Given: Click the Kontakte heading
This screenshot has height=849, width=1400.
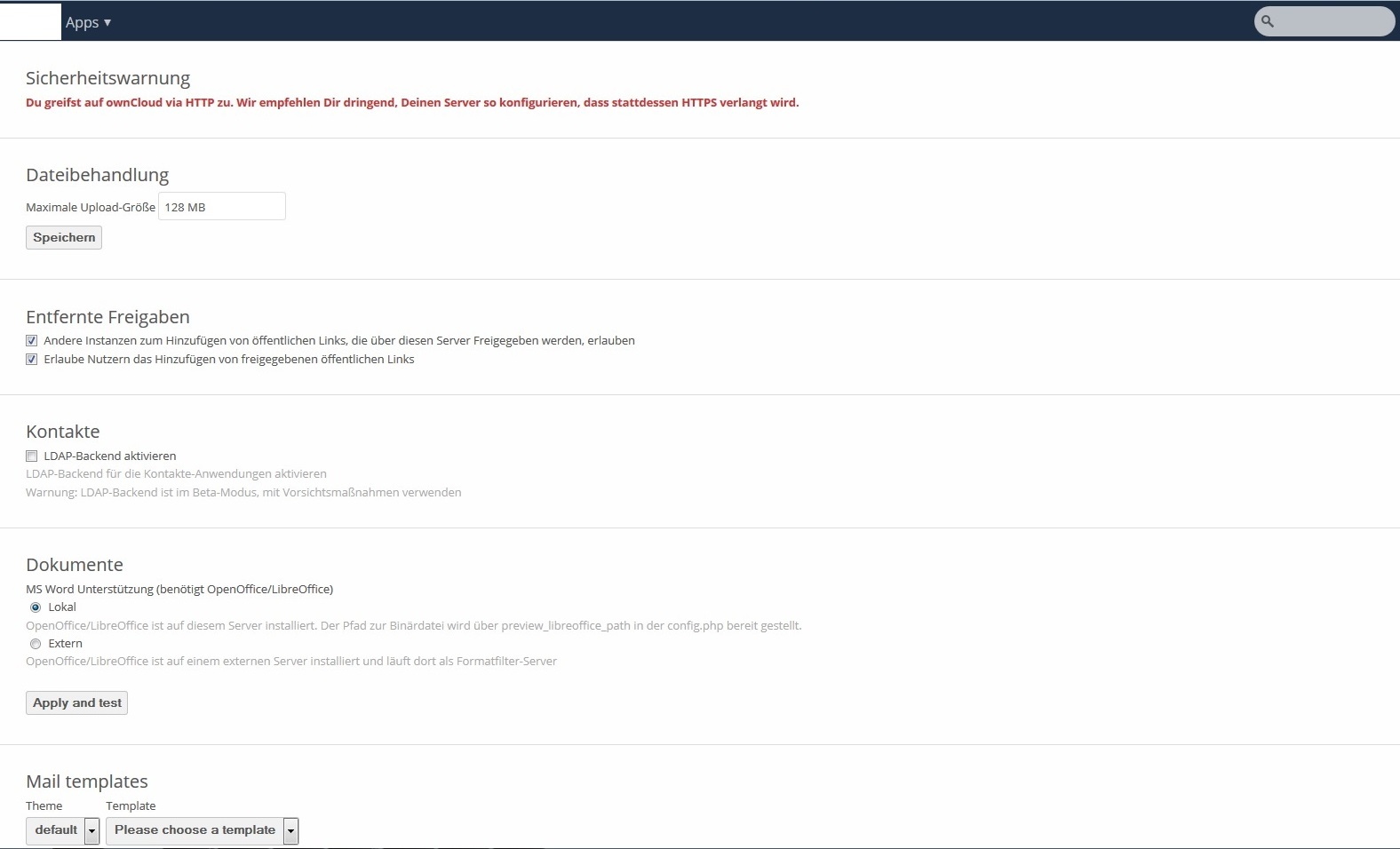Looking at the screenshot, I should 63,432.
